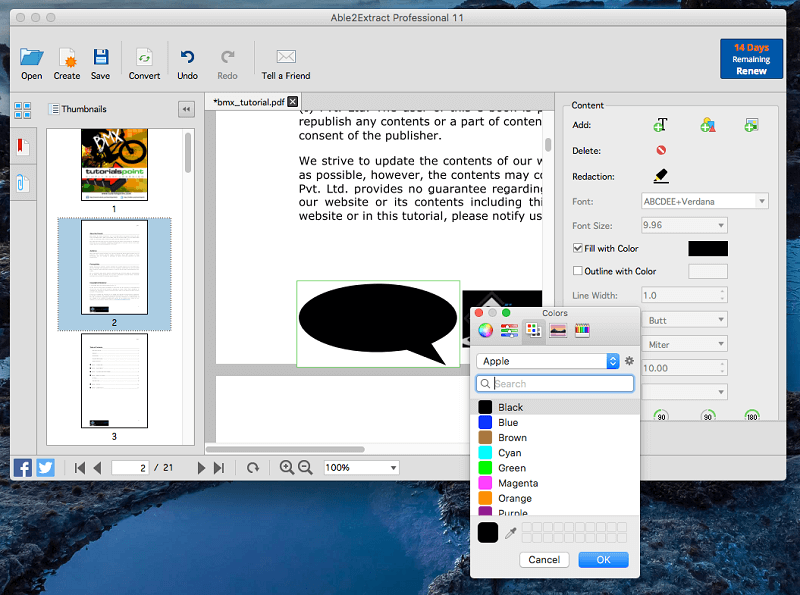
Task: Choose Cyan from the color list
Action: [x=555, y=453]
